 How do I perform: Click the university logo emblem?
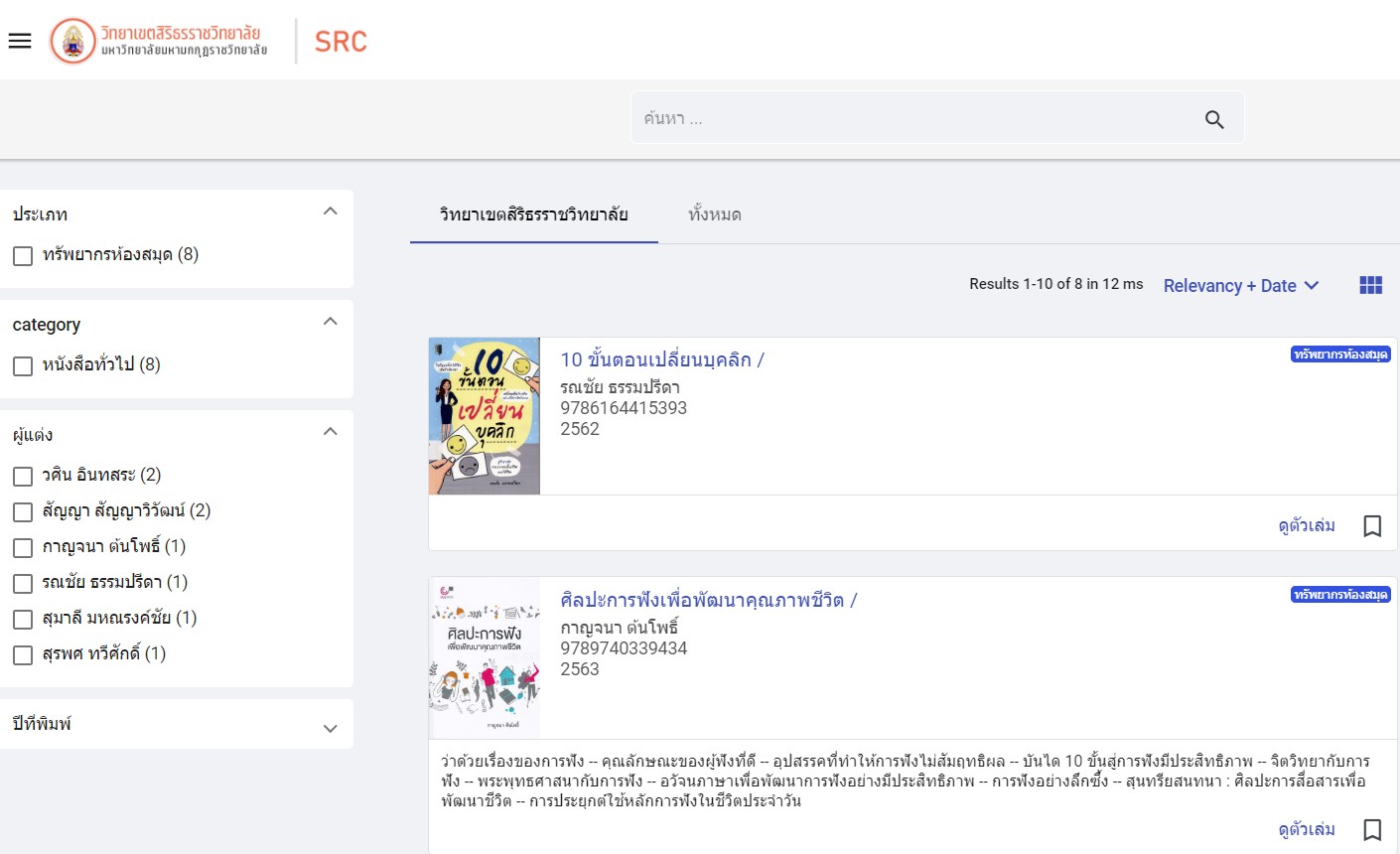(x=73, y=41)
